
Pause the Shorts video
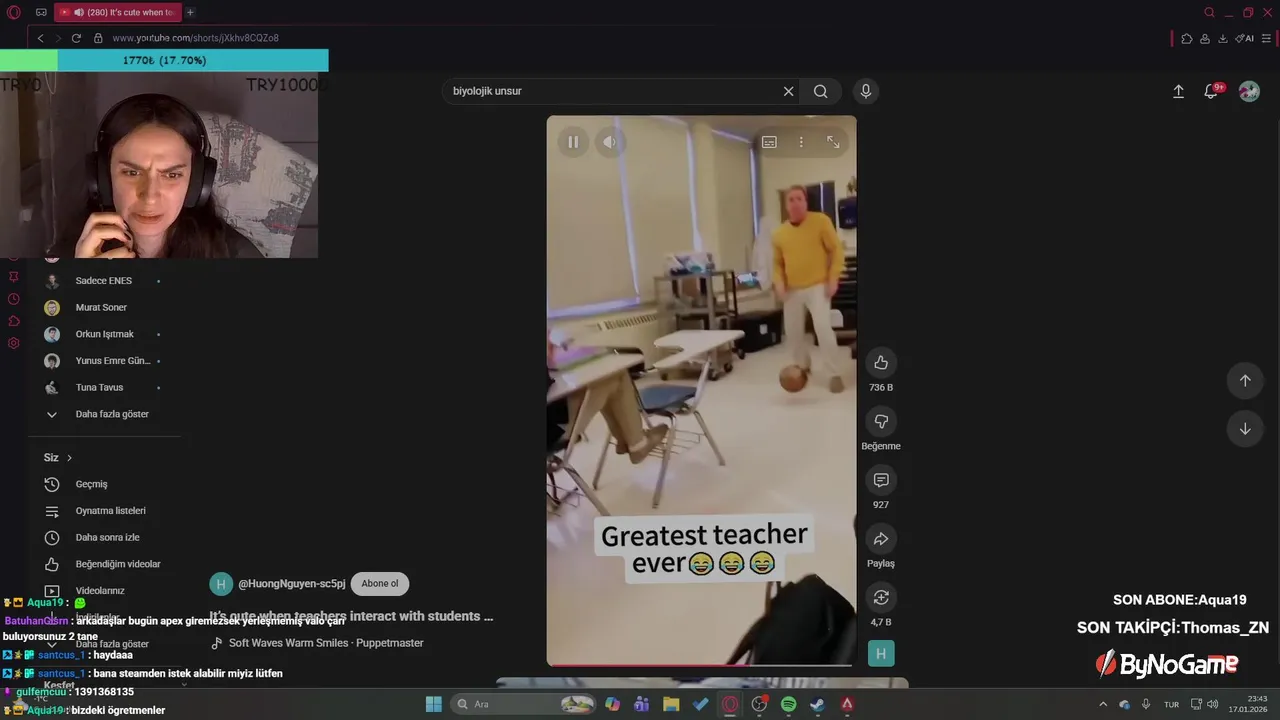click(573, 142)
